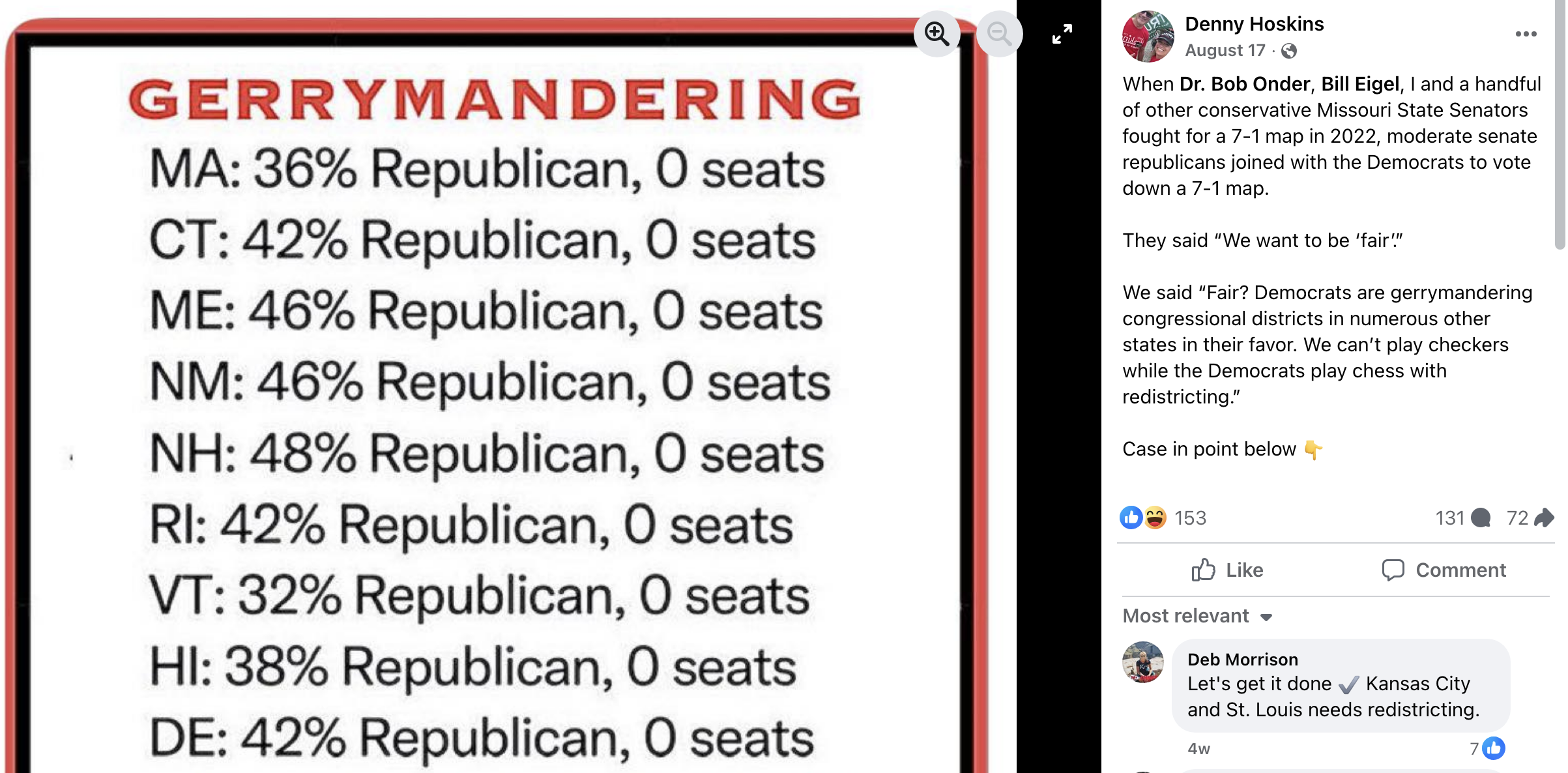This screenshot has height=773, width=1568.
Task: Show the 131 comments
Action: pyautogui.click(x=1462, y=518)
